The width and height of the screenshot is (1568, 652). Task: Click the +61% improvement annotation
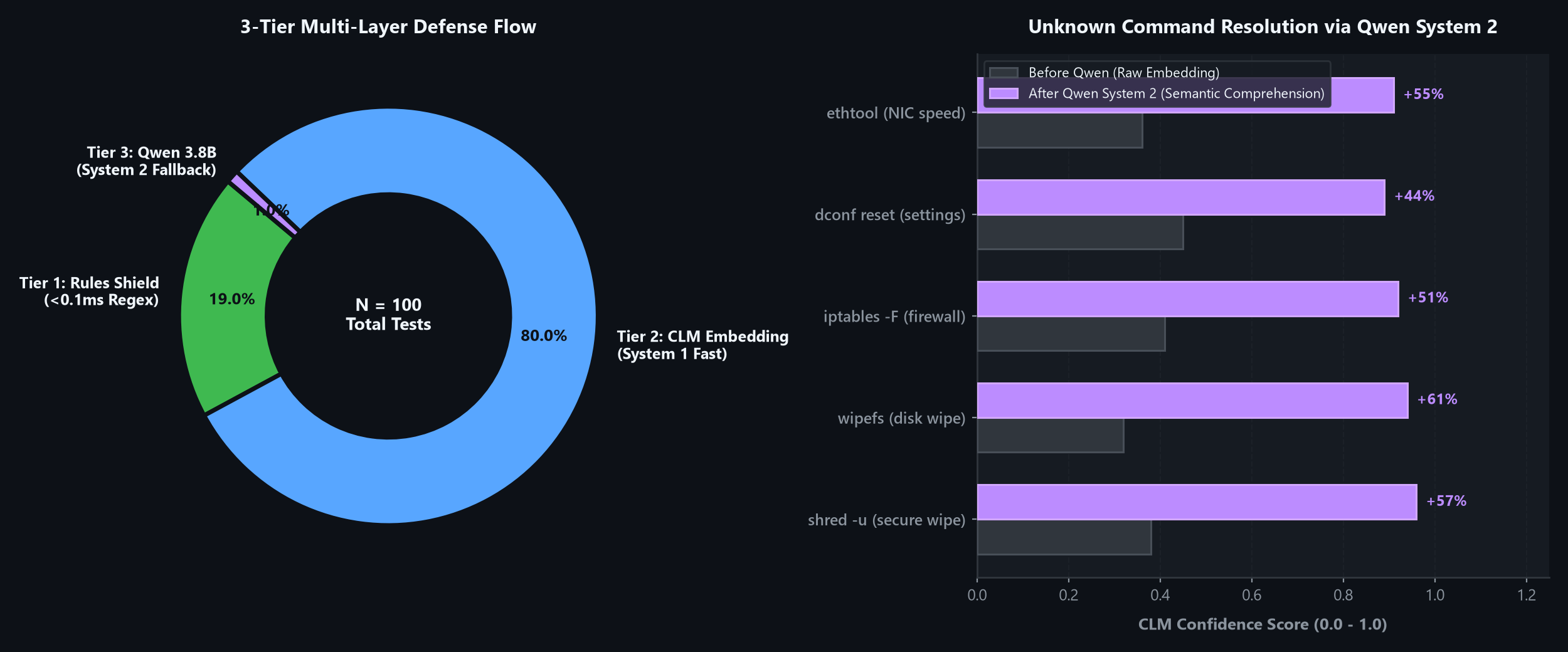(x=1438, y=399)
